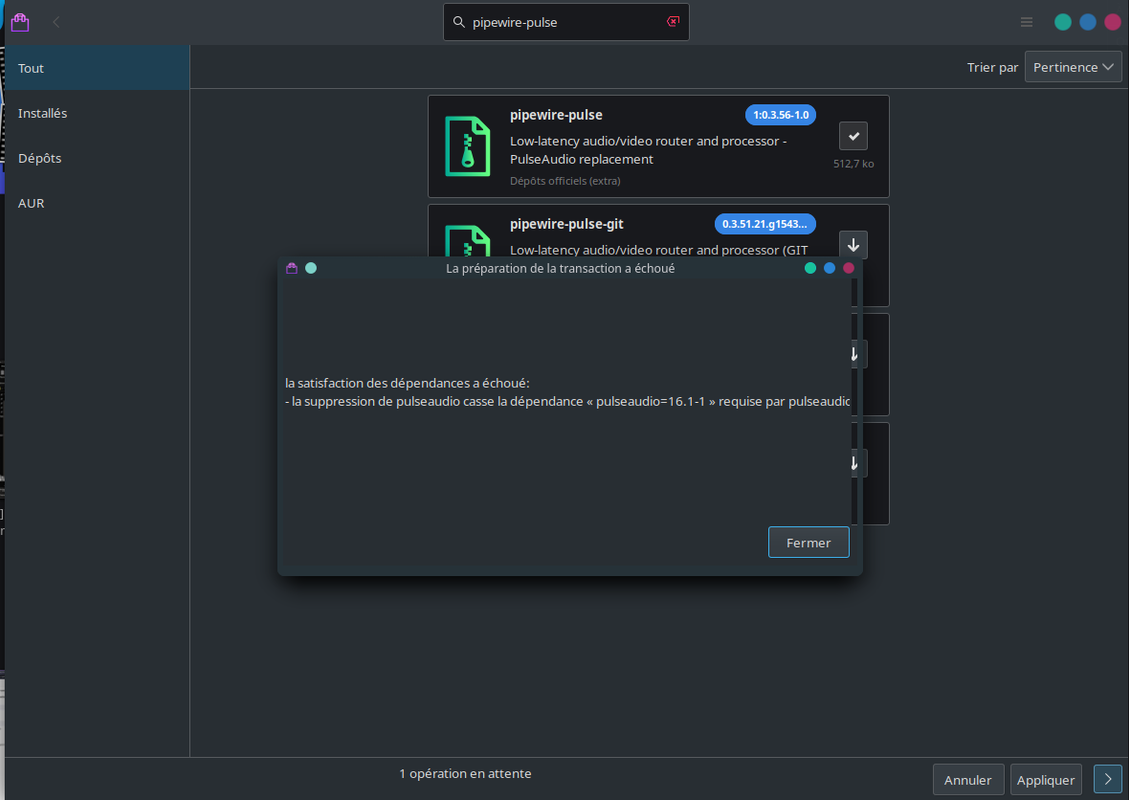Image resolution: width=1129 pixels, height=800 pixels.
Task: Maximize the dialog with the blue dot
Action: 829,268
